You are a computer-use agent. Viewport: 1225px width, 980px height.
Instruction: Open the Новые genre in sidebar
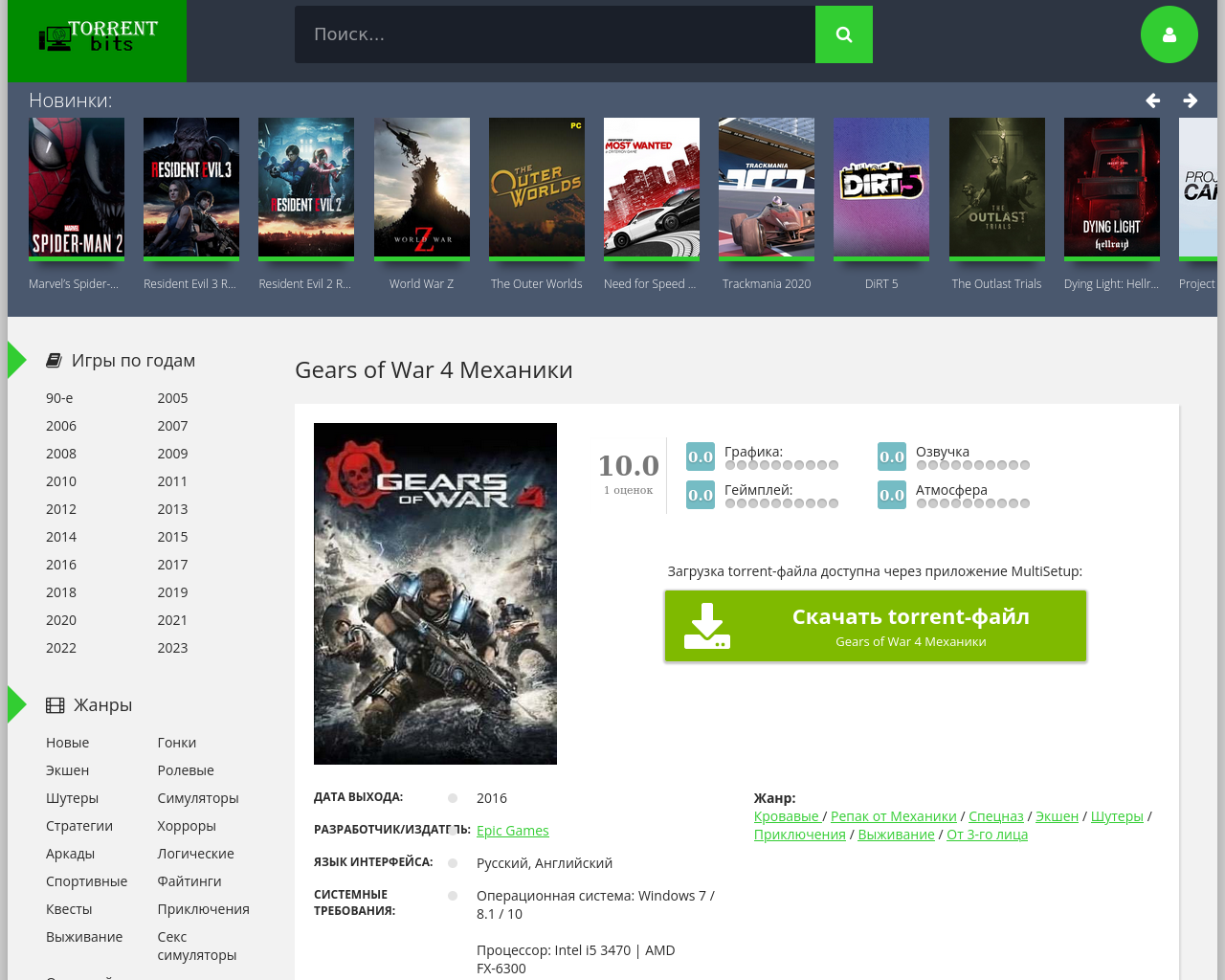[x=67, y=743]
